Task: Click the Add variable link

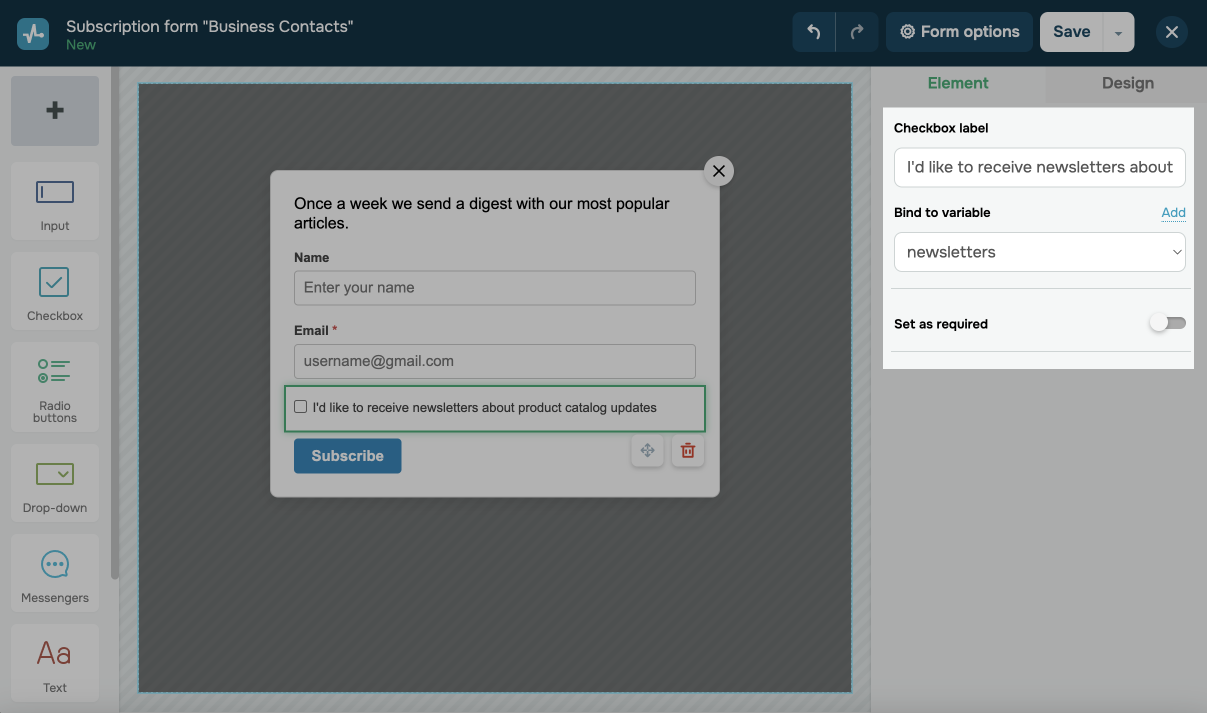Action: [x=1173, y=212]
